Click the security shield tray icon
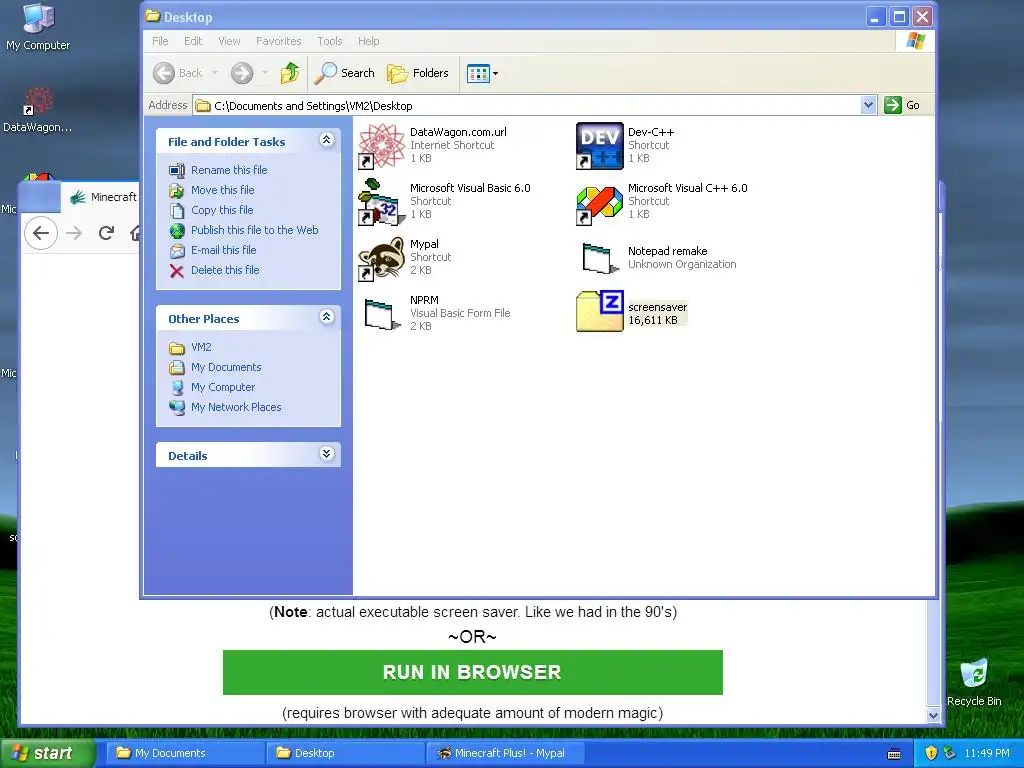Viewport: 1024px width, 768px height. click(x=931, y=753)
